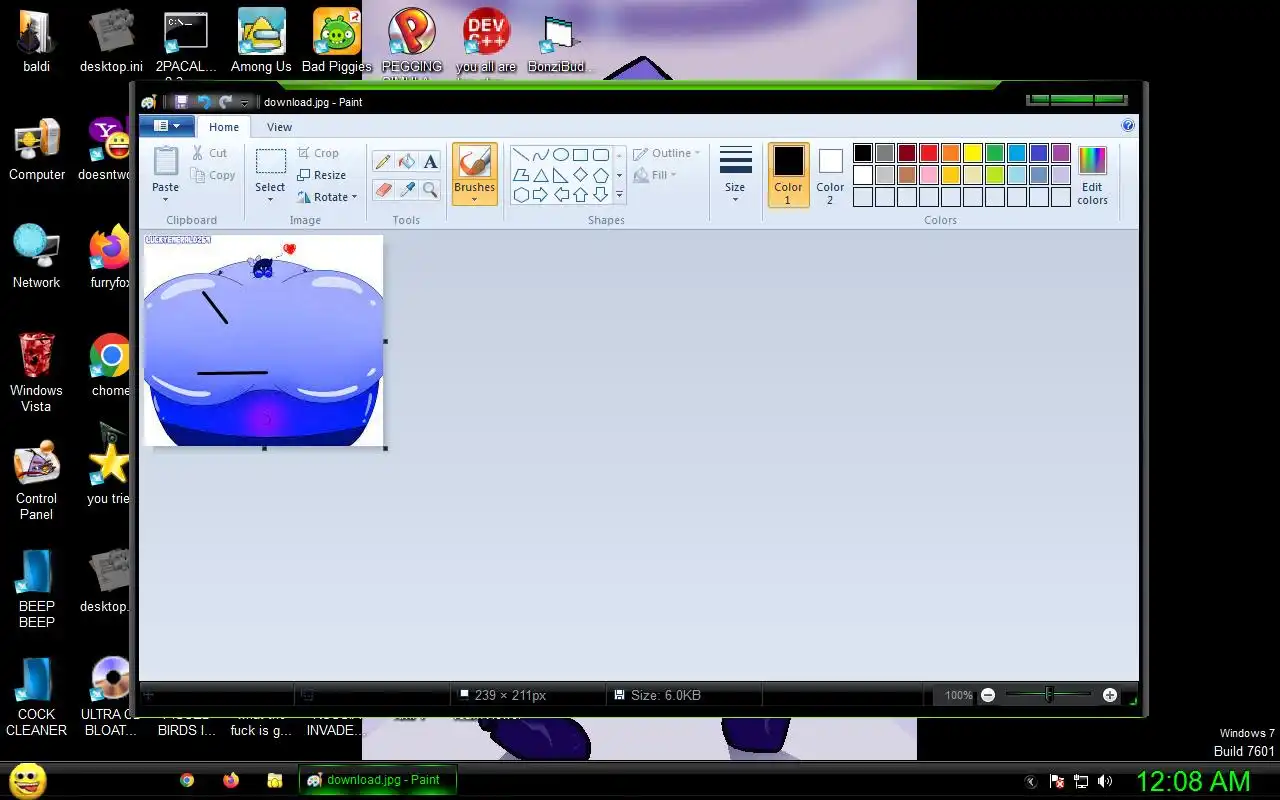Image resolution: width=1280 pixels, height=800 pixels.
Task: Choose the Rectangle shape
Action: pyautogui.click(x=581, y=155)
